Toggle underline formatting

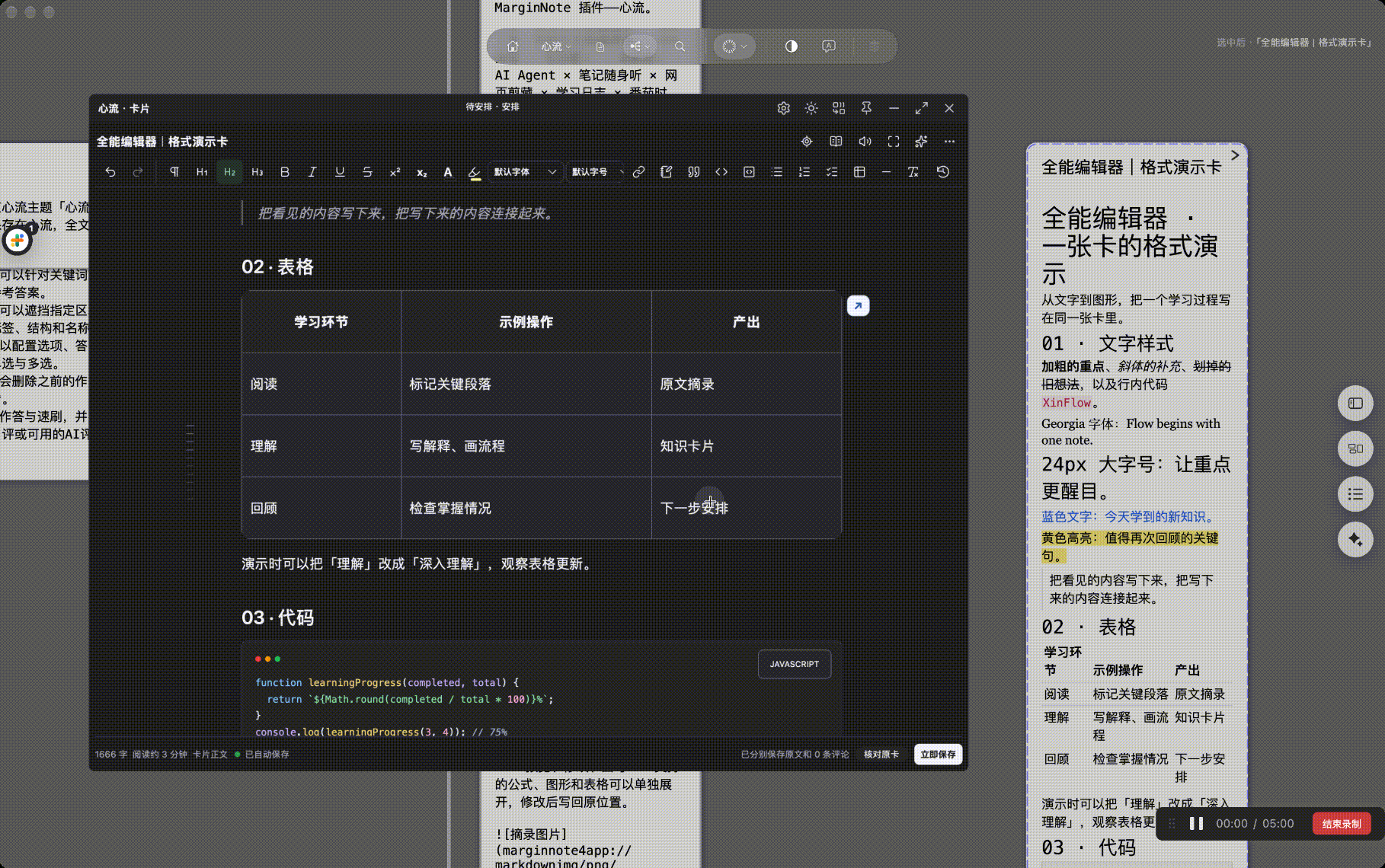[340, 172]
